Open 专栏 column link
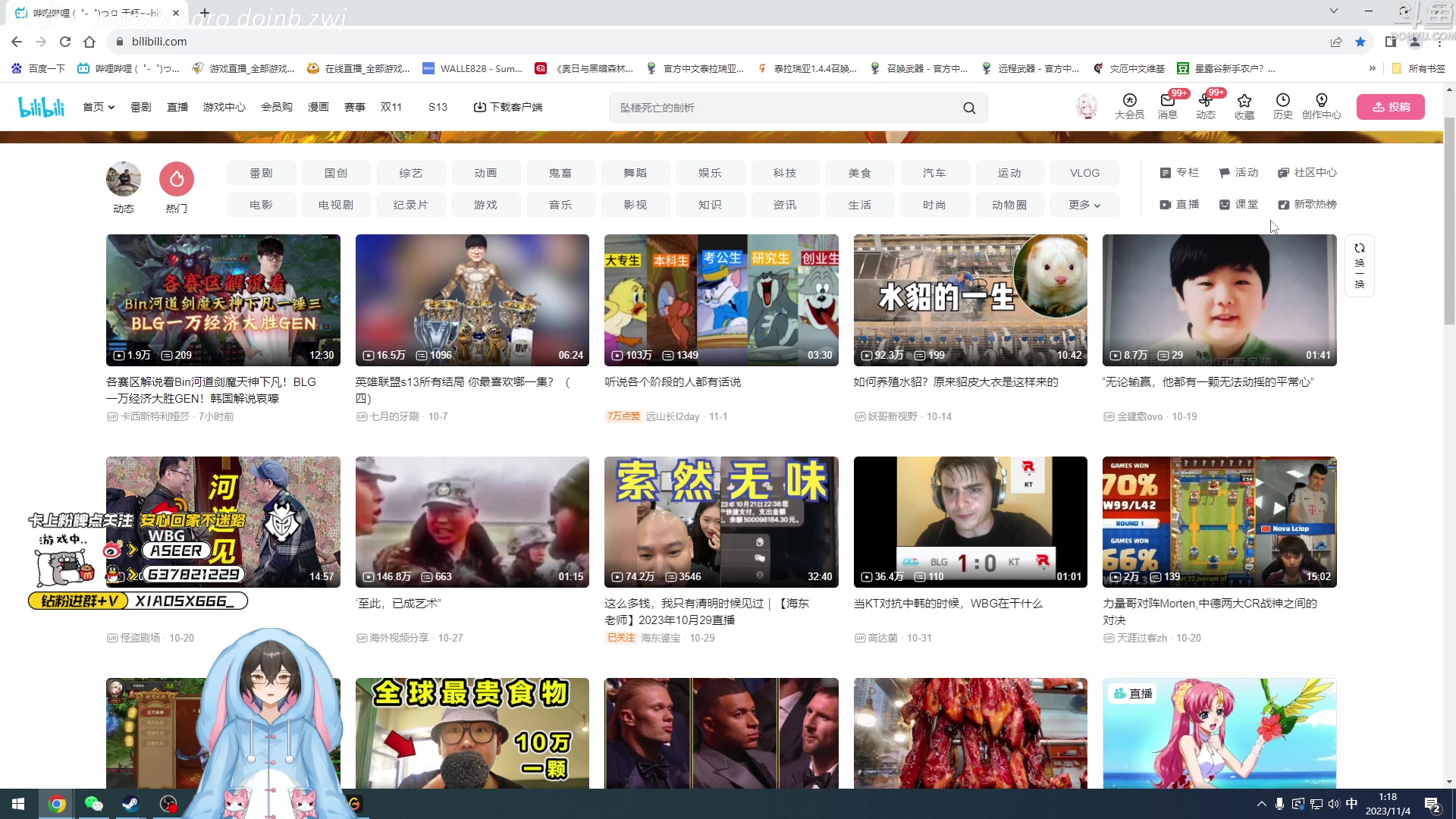This screenshot has height=819, width=1456. pos(1179,173)
